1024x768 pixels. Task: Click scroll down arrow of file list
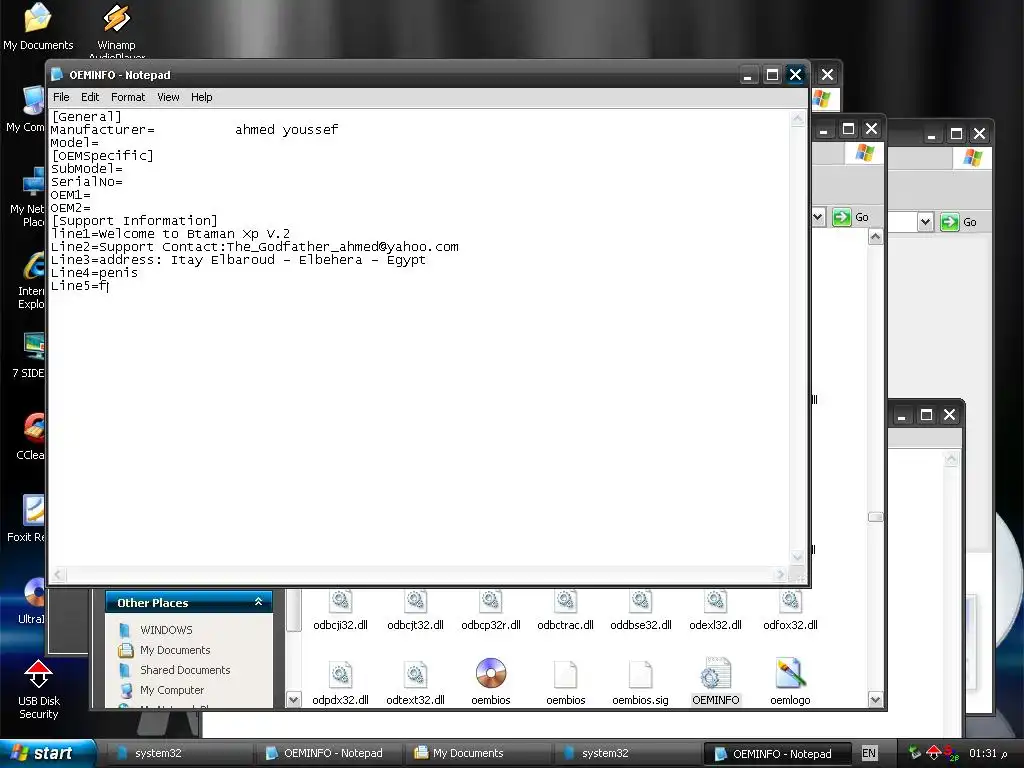click(x=876, y=699)
